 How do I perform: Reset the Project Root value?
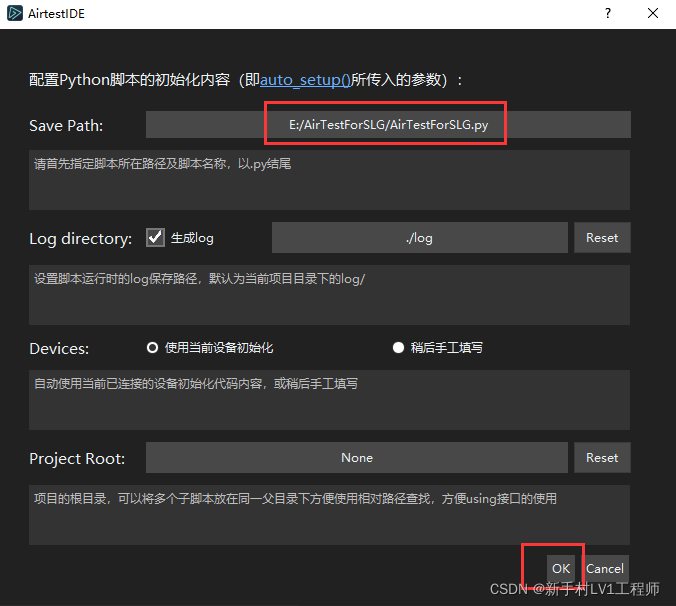[602, 457]
